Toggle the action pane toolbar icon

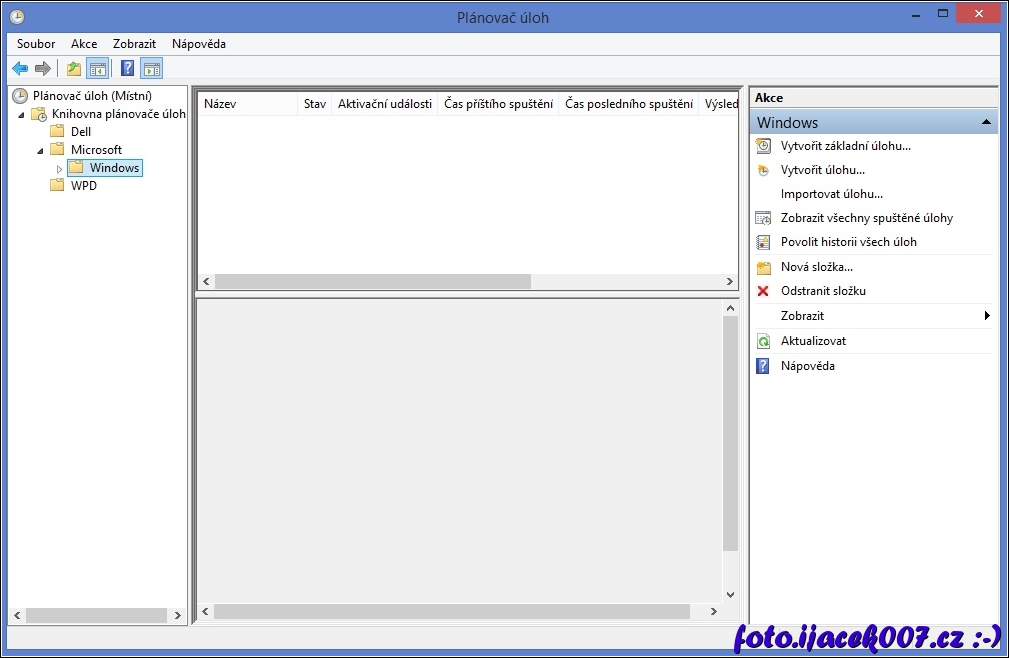151,68
